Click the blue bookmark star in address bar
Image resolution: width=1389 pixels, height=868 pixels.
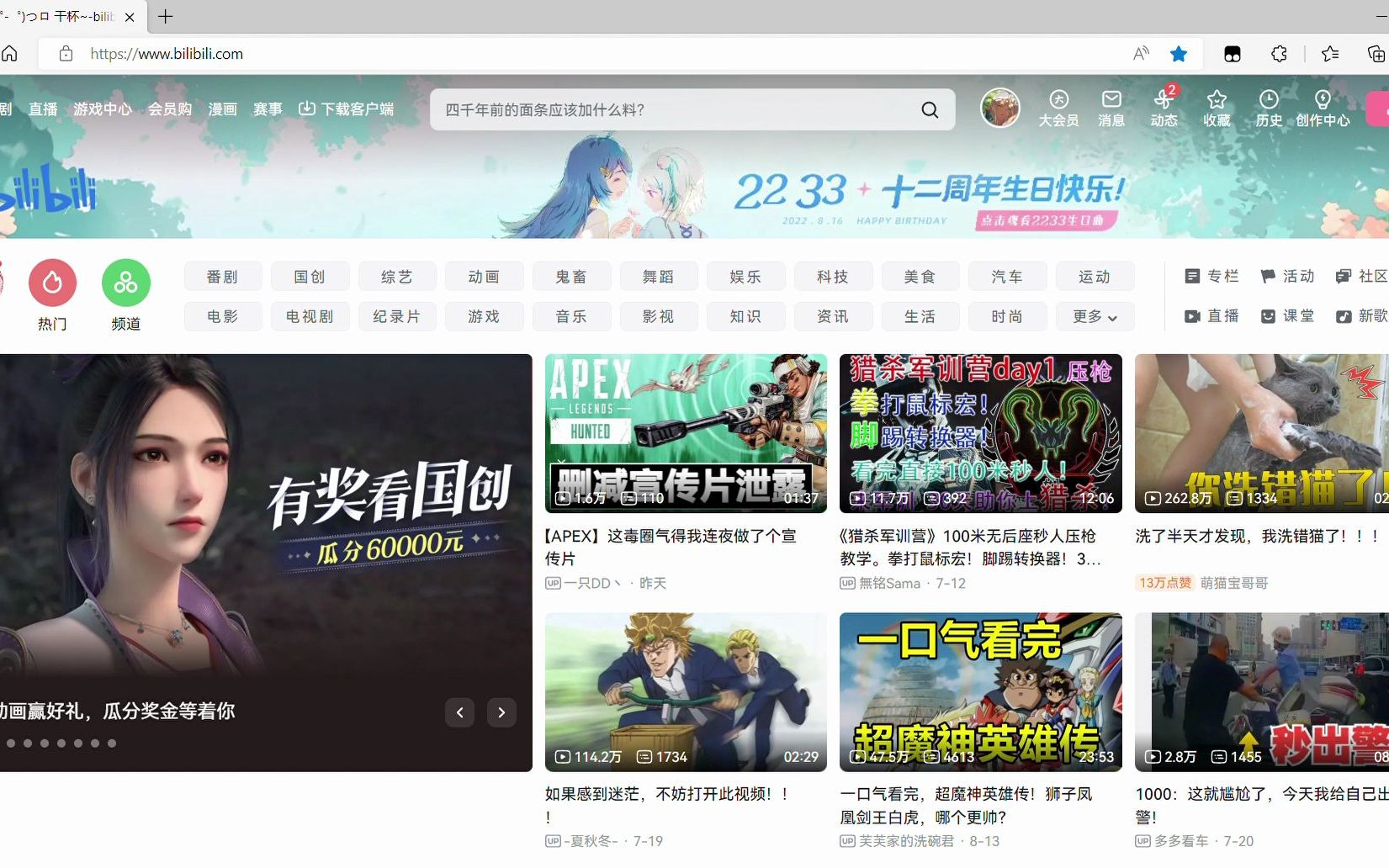[x=1179, y=54]
